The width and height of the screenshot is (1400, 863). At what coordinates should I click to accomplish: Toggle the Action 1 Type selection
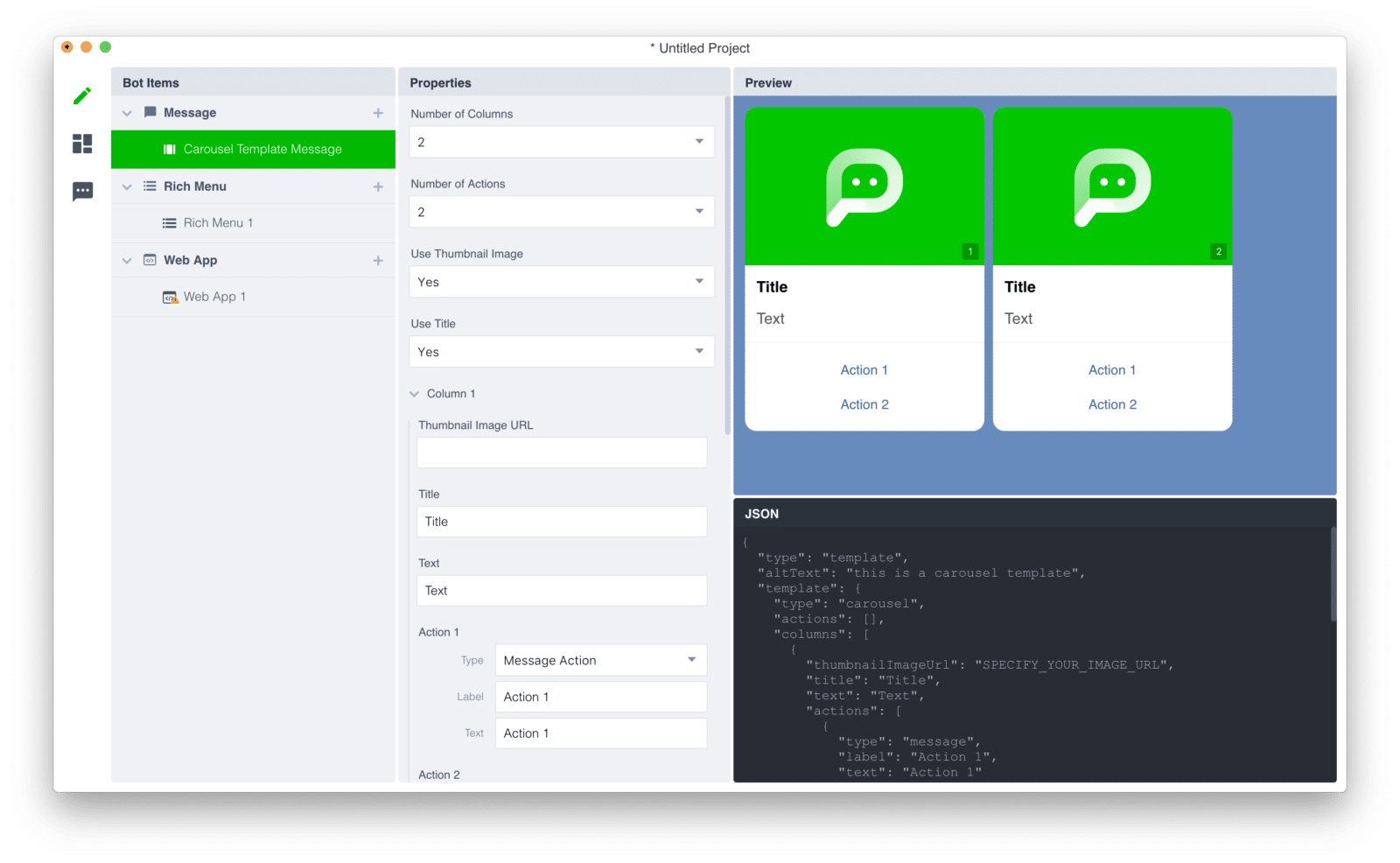(x=600, y=660)
